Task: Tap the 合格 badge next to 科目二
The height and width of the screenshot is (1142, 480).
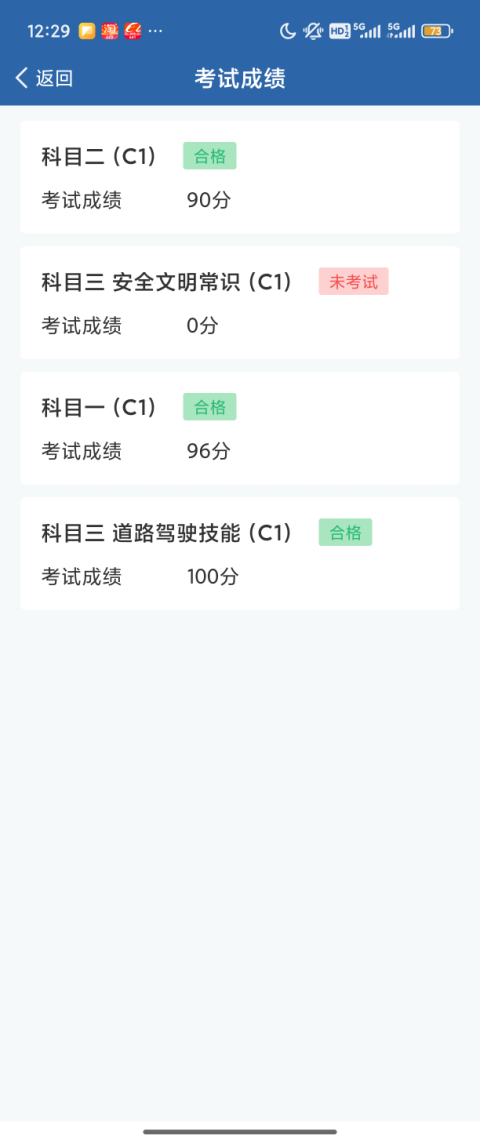Action: pos(210,156)
